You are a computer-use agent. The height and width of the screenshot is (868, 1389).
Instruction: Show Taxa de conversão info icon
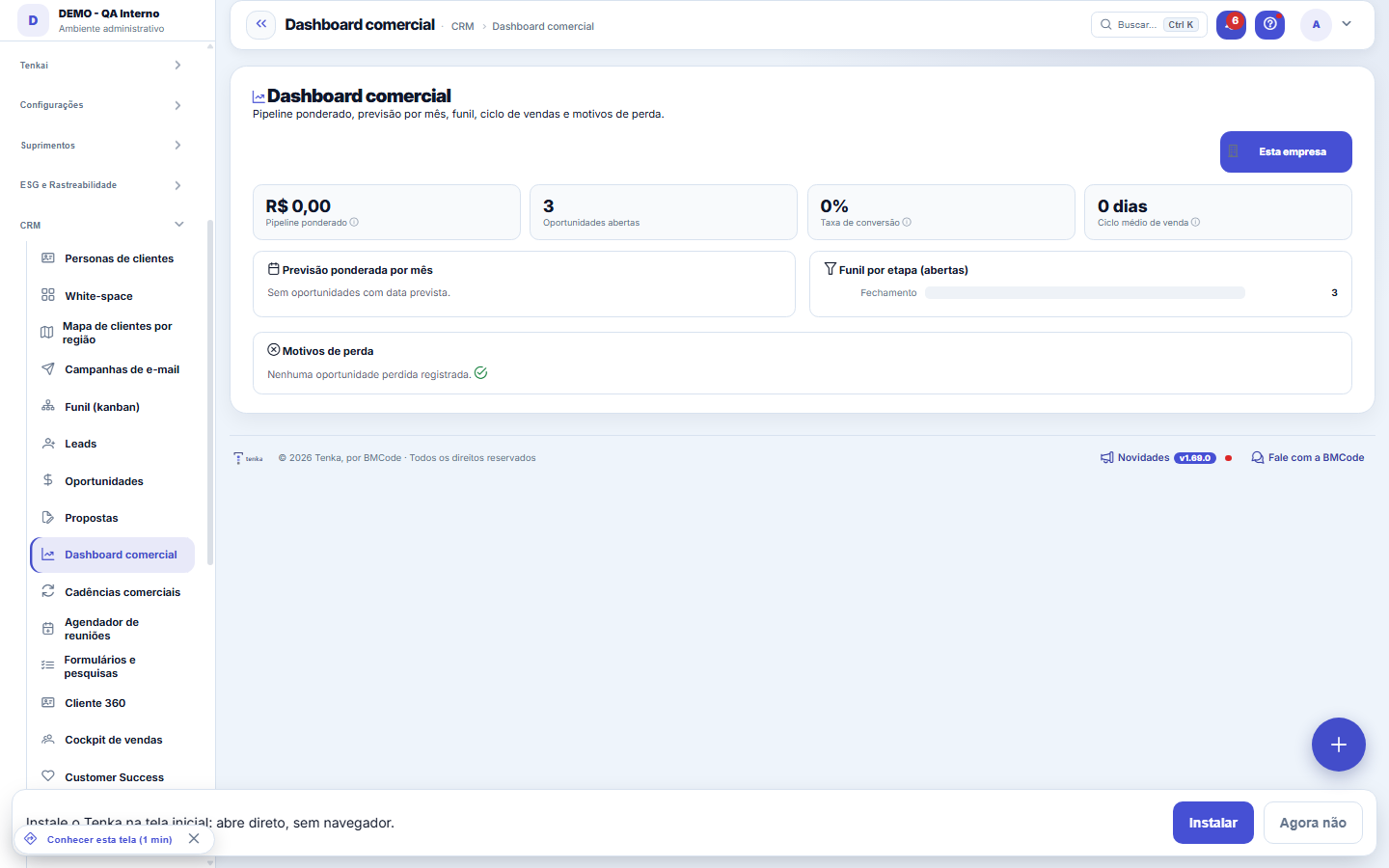[907, 223]
